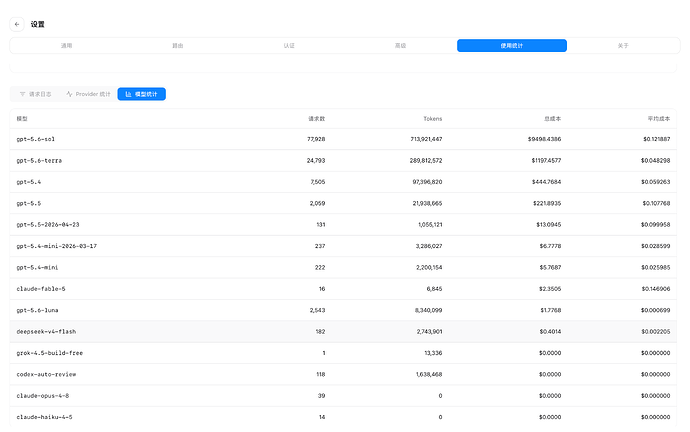Select model gpt-5.4-mini-2026-03-17
Image resolution: width=690 pixels, height=432 pixels.
click(x=57, y=246)
